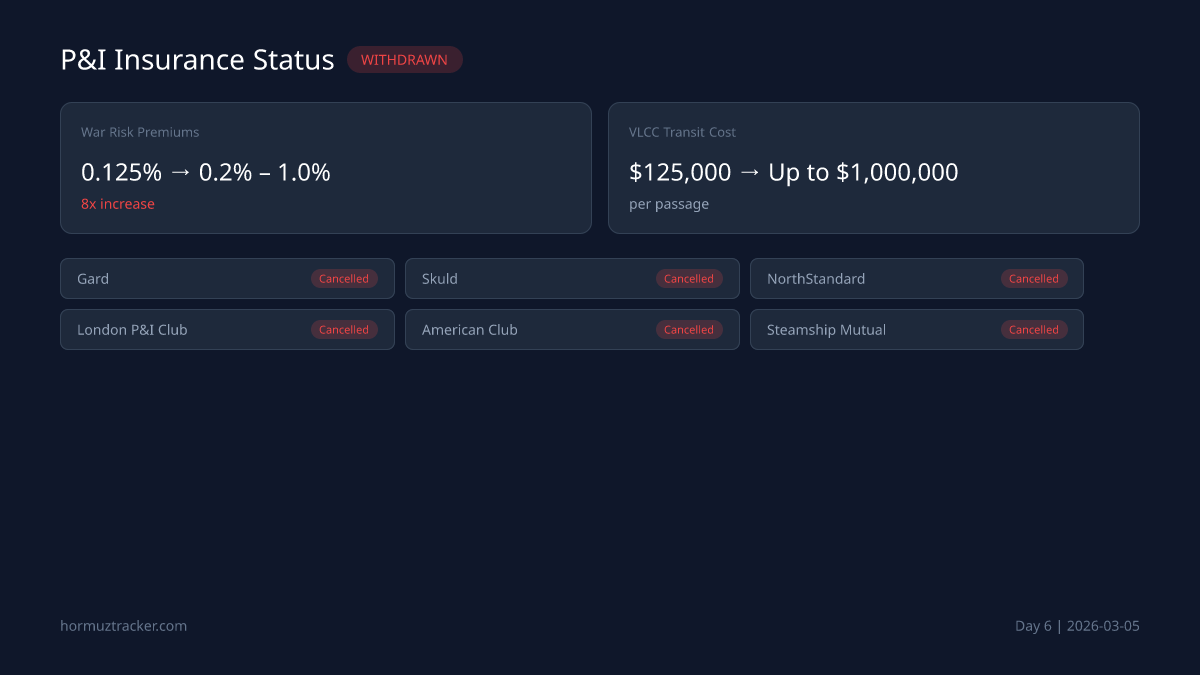Click the Cancelled badge beside London P&I Club
1200x675 pixels.
pyautogui.click(x=344, y=329)
